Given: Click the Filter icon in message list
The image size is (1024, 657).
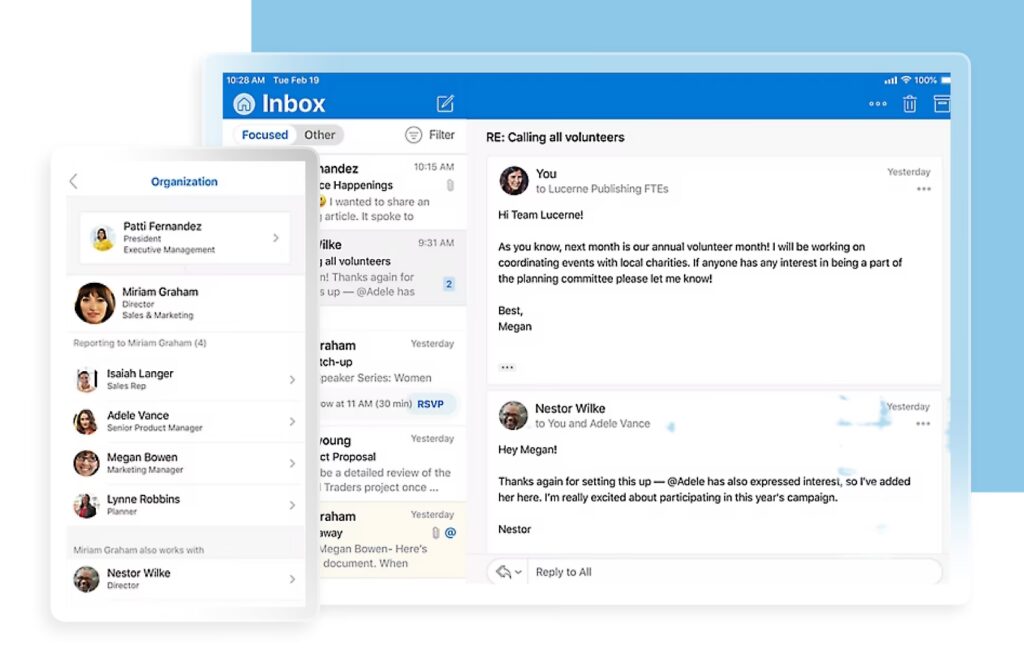Looking at the screenshot, I should 414,135.
